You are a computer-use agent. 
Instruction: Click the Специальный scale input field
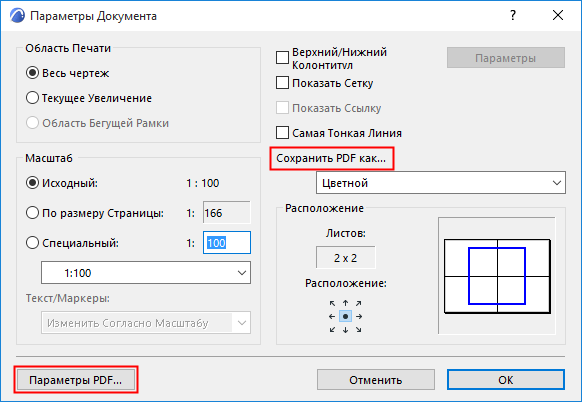pyautogui.click(x=227, y=243)
